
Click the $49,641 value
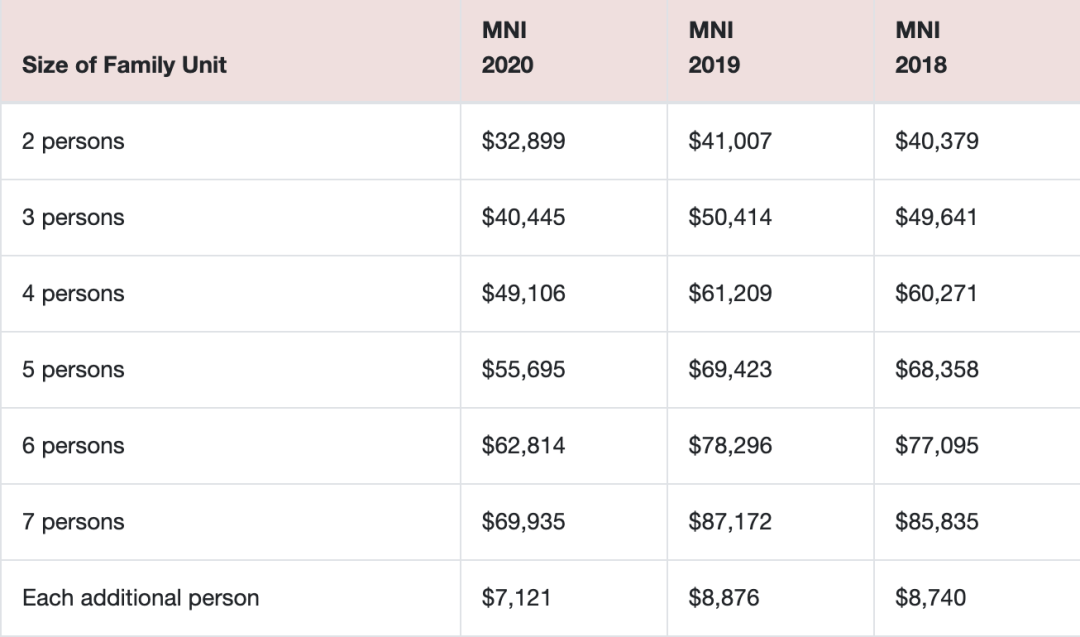(x=936, y=218)
